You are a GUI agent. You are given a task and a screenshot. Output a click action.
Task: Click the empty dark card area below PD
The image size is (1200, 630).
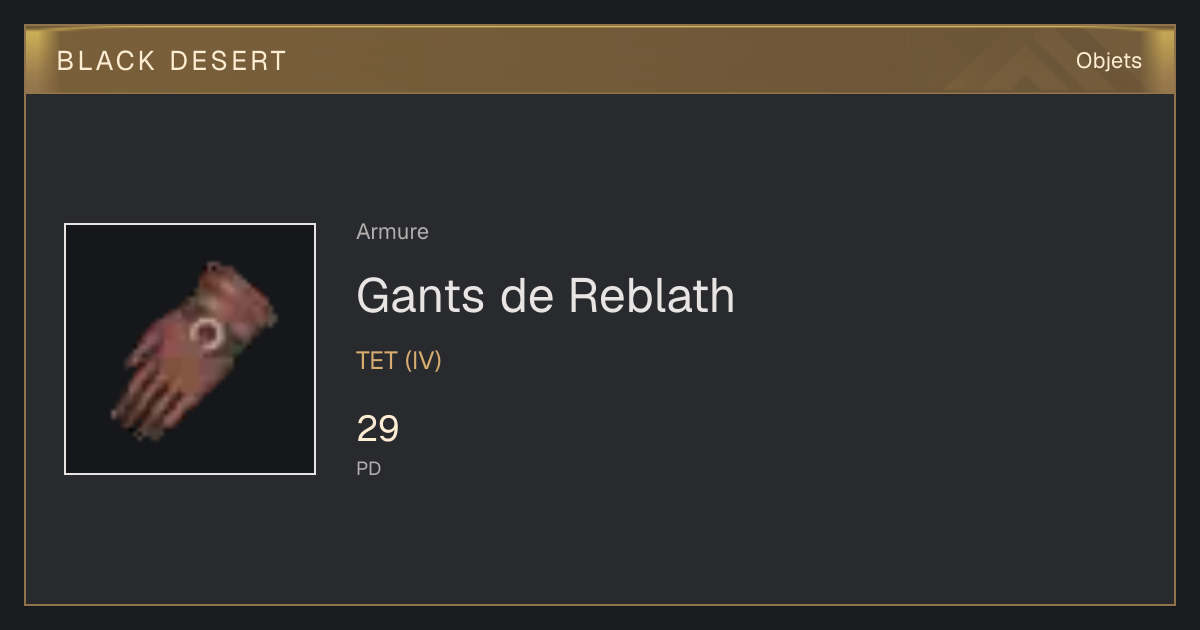click(600, 545)
